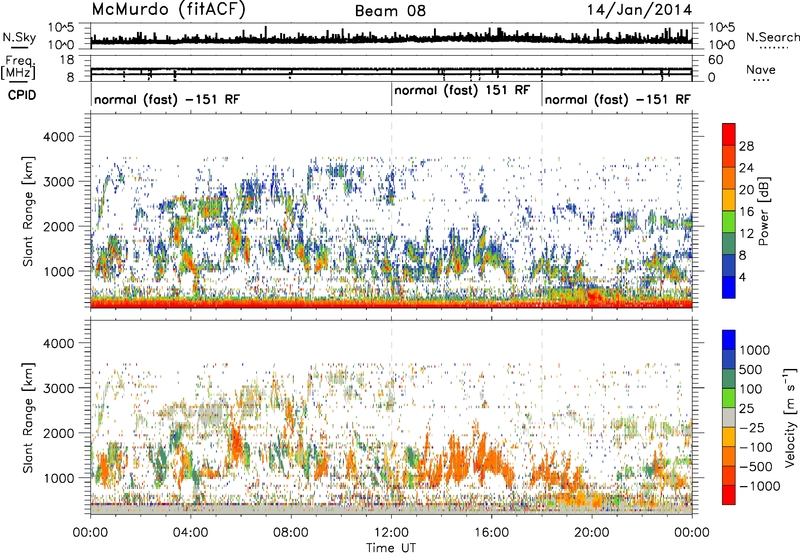Click the blue bottom of power colorbar

point(729,288)
